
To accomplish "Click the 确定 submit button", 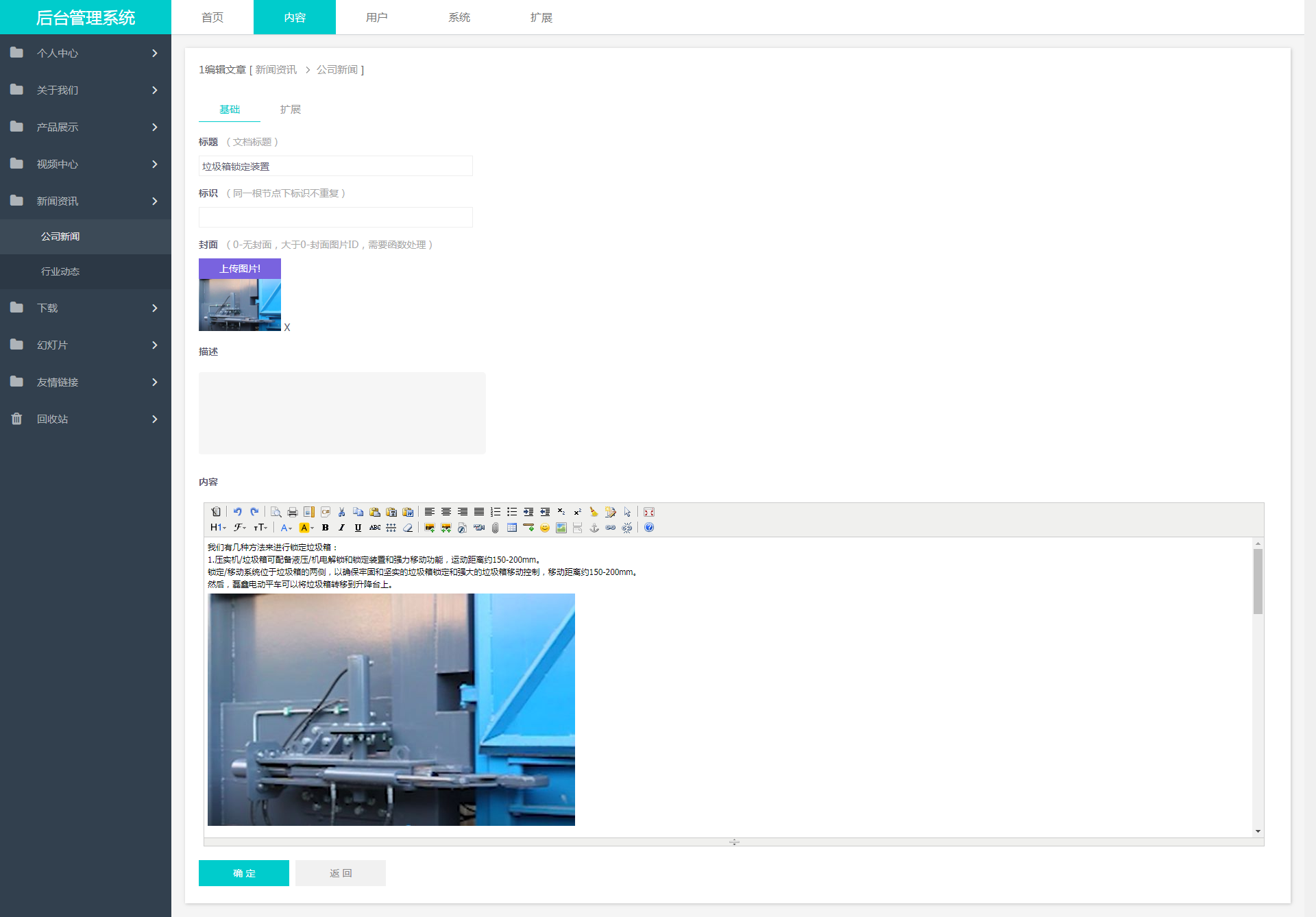I will pos(244,873).
